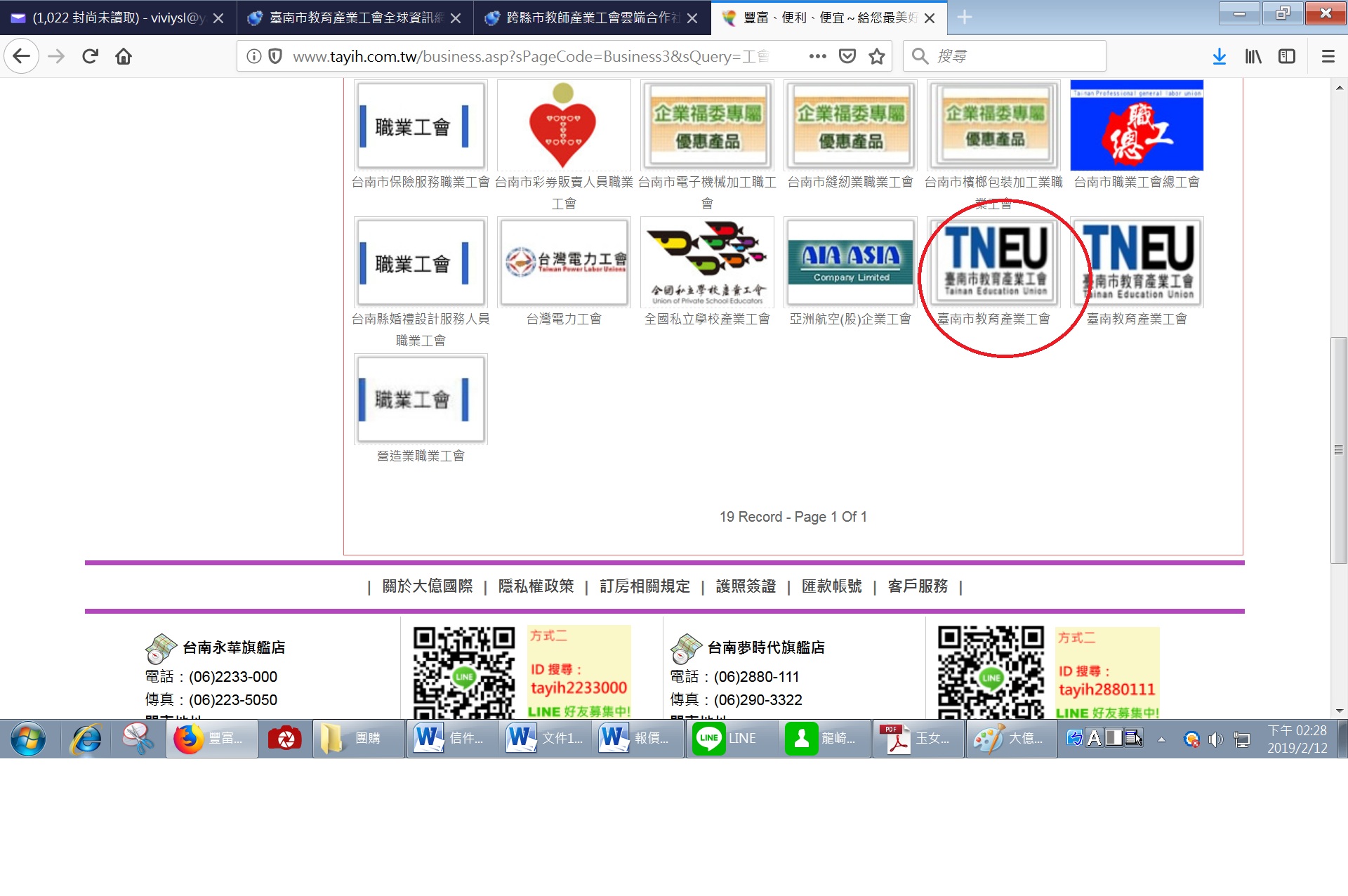Click the address bar URL
The width and height of the screenshot is (1348, 896).
531,56
